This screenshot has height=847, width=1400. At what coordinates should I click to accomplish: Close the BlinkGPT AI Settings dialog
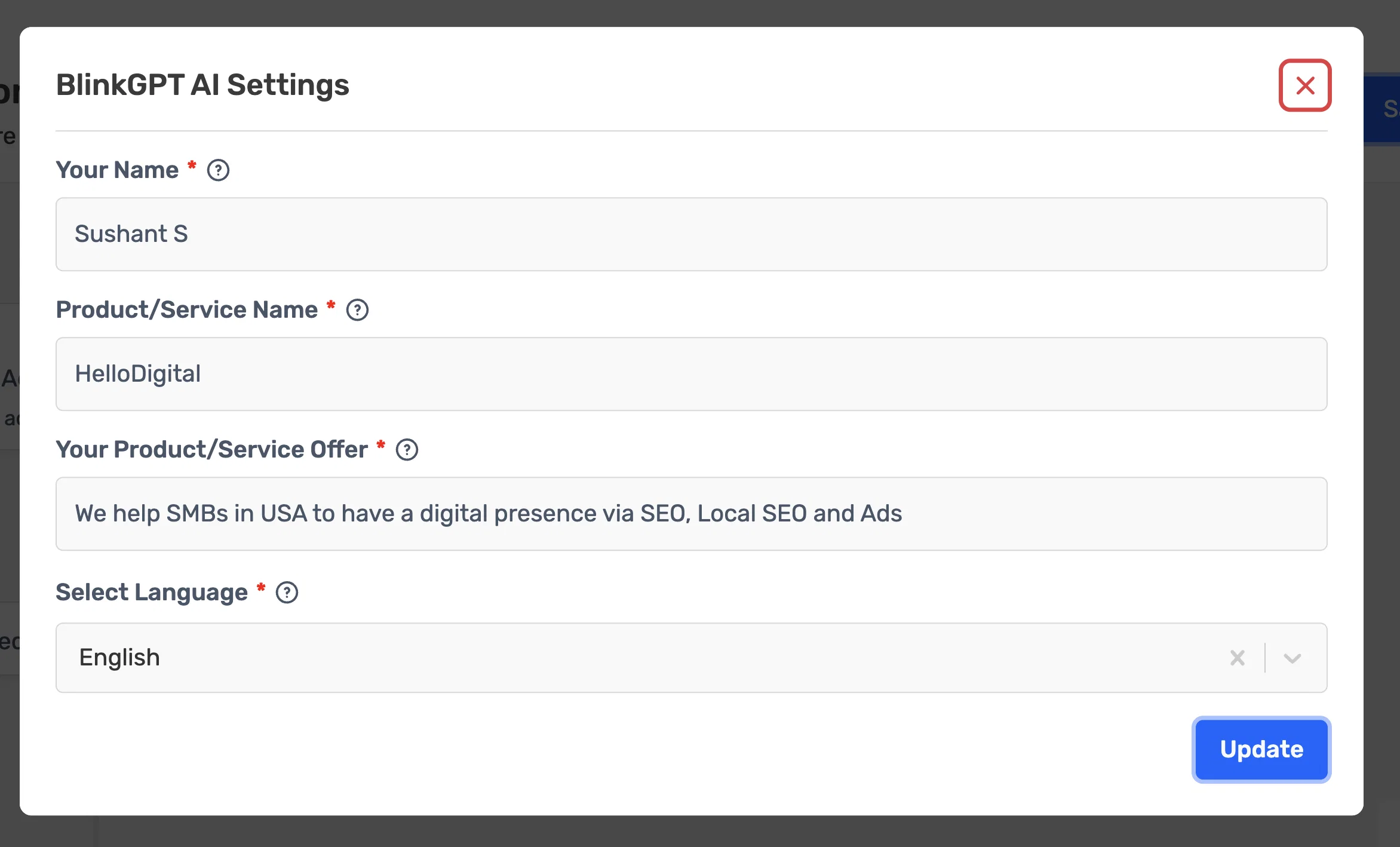[1305, 85]
